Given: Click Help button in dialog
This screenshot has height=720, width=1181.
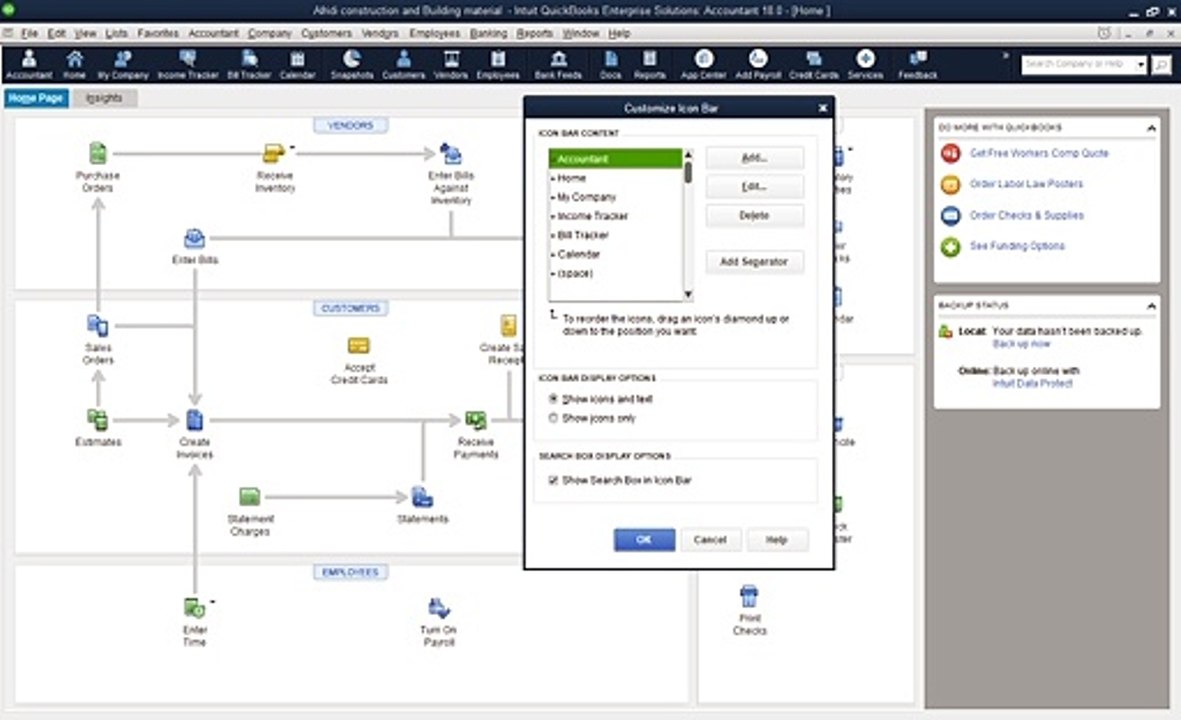Looking at the screenshot, I should point(777,539).
